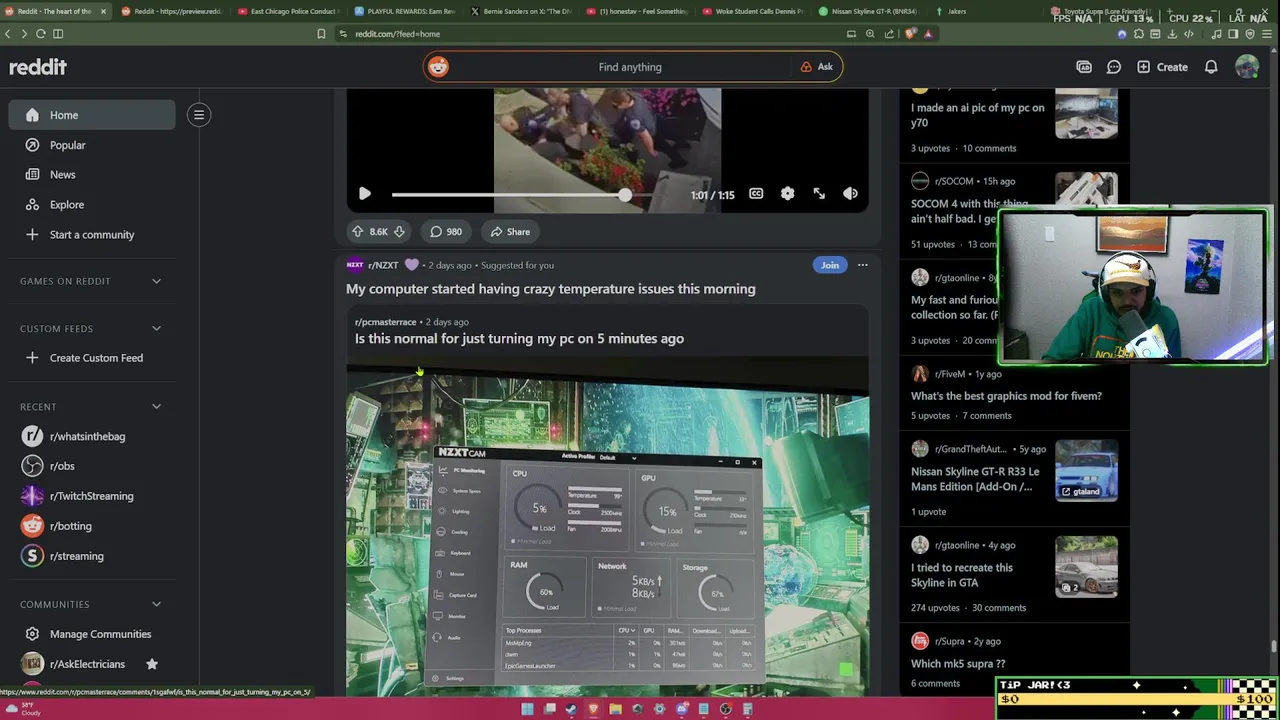Open r/NZXT subreddit link

[x=383, y=265]
